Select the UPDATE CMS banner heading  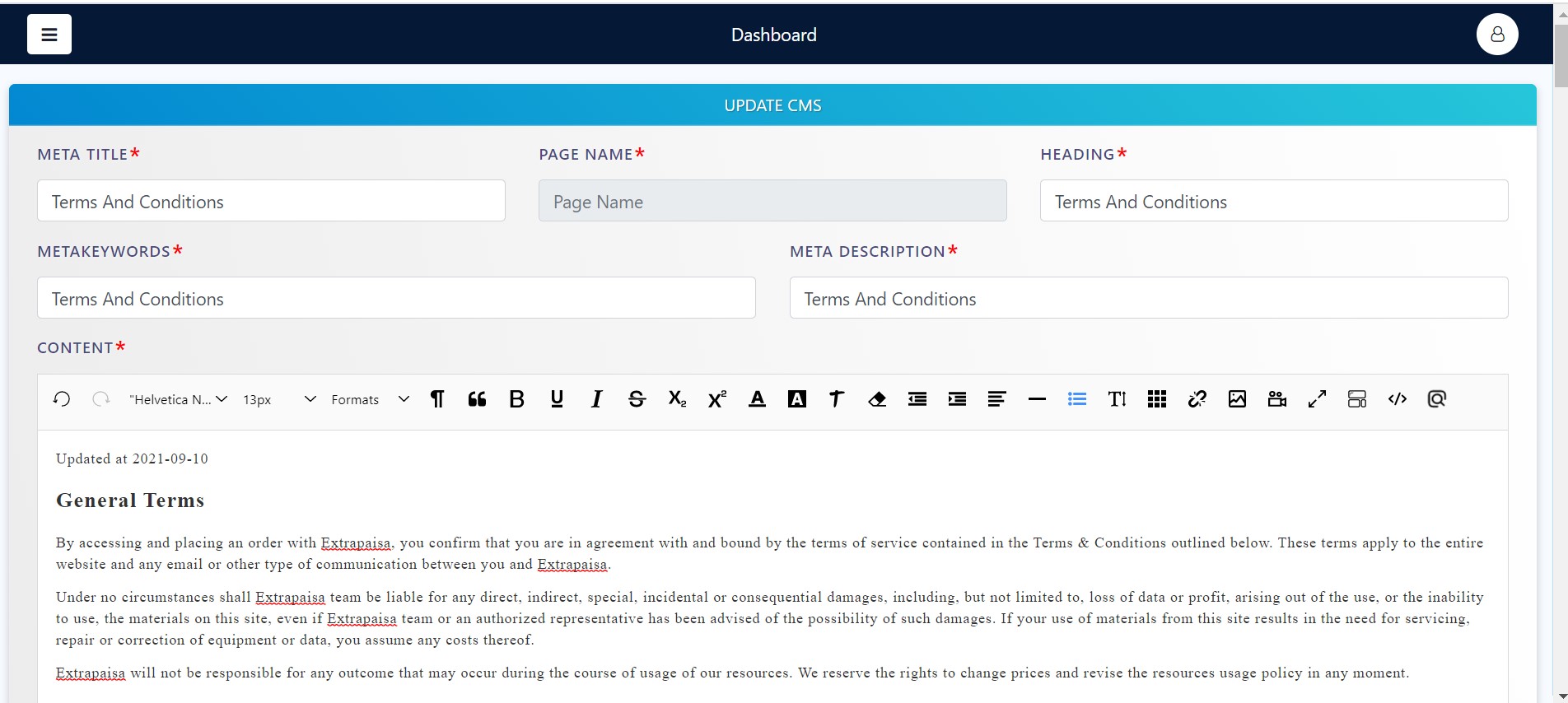coord(772,105)
